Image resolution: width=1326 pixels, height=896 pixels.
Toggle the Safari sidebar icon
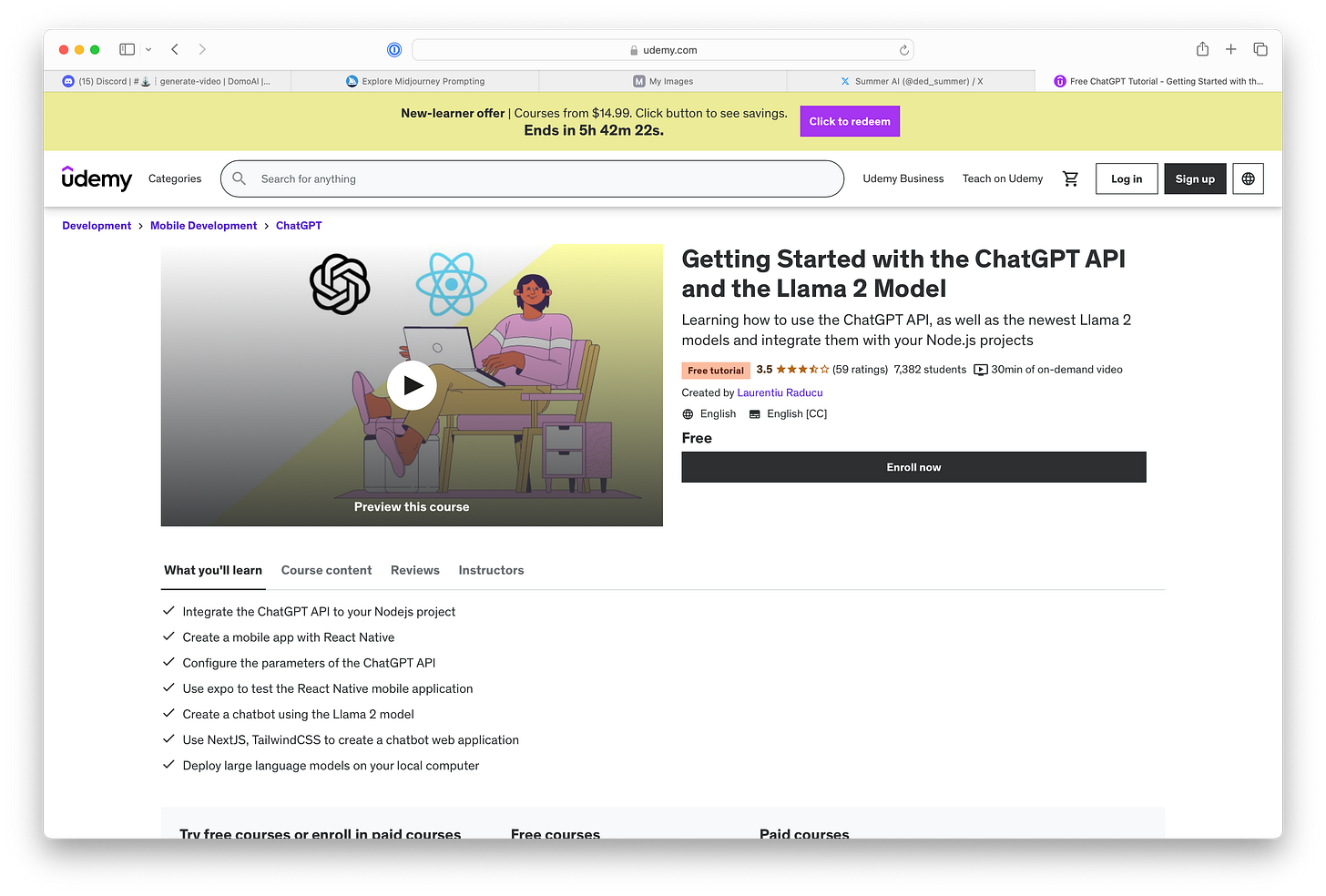pyautogui.click(x=127, y=49)
